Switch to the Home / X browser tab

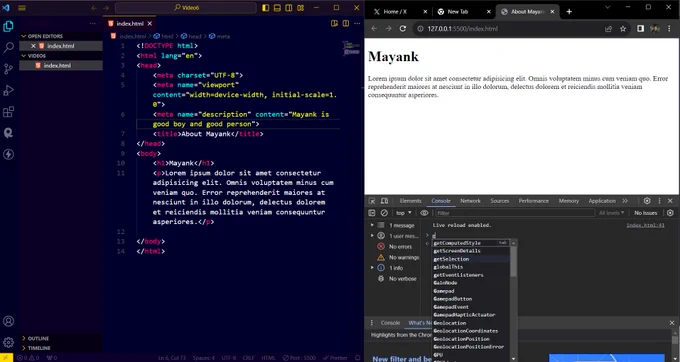click(396, 12)
